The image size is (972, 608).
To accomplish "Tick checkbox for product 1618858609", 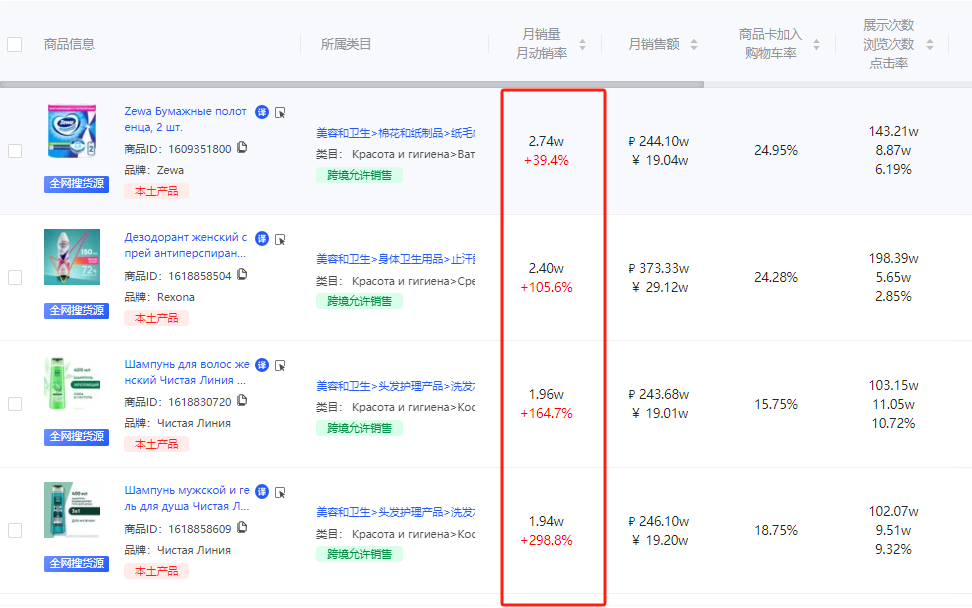I will tap(15, 531).
